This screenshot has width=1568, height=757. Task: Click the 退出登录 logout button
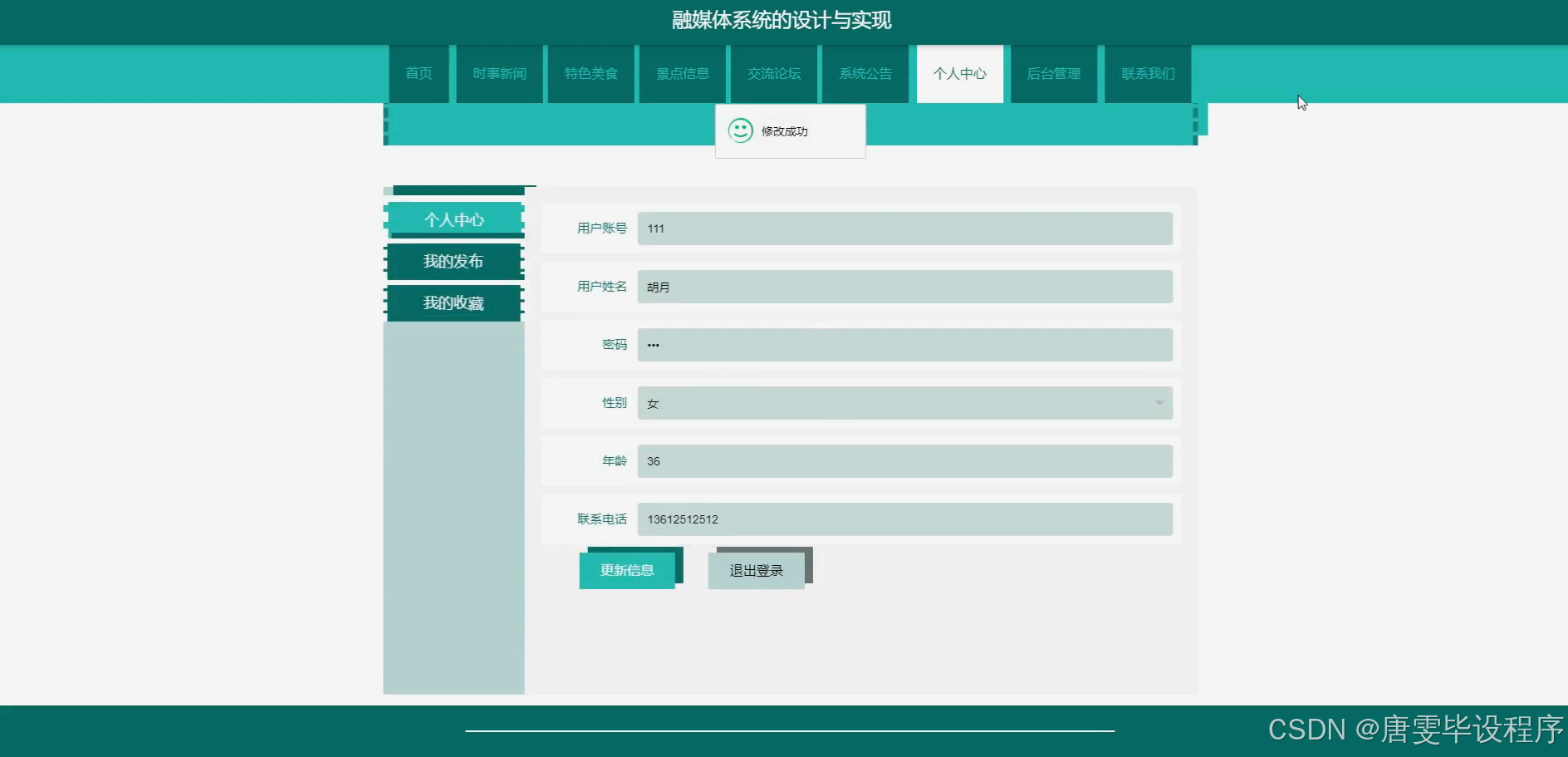pos(756,569)
